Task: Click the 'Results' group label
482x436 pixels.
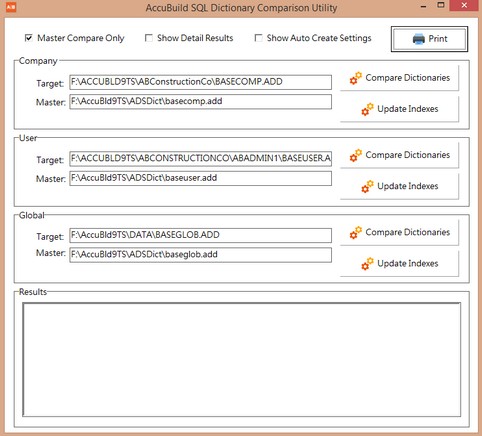Action: pyautogui.click(x=33, y=292)
